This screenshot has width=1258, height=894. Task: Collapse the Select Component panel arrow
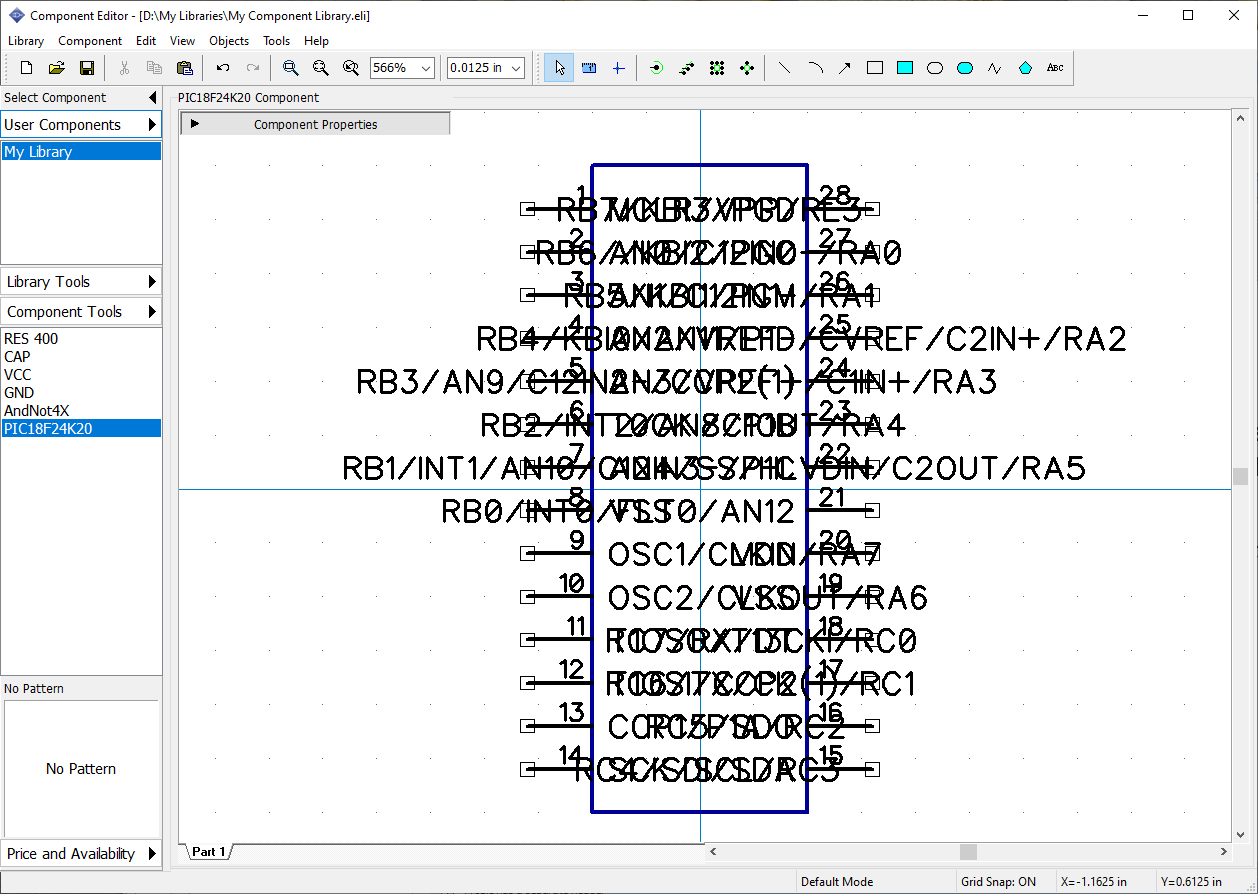point(152,97)
